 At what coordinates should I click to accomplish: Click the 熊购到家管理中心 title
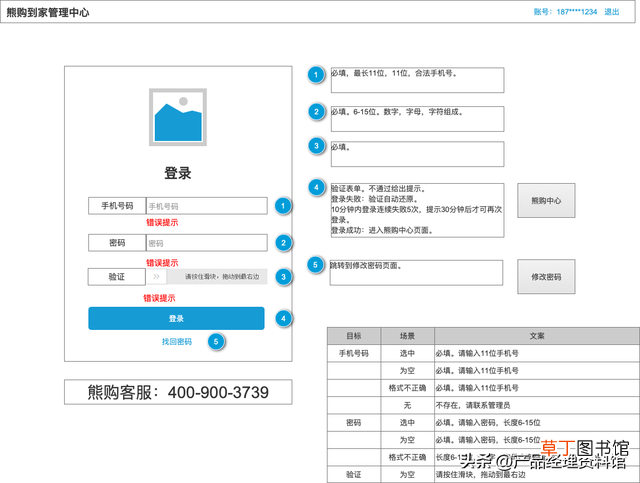[48, 13]
